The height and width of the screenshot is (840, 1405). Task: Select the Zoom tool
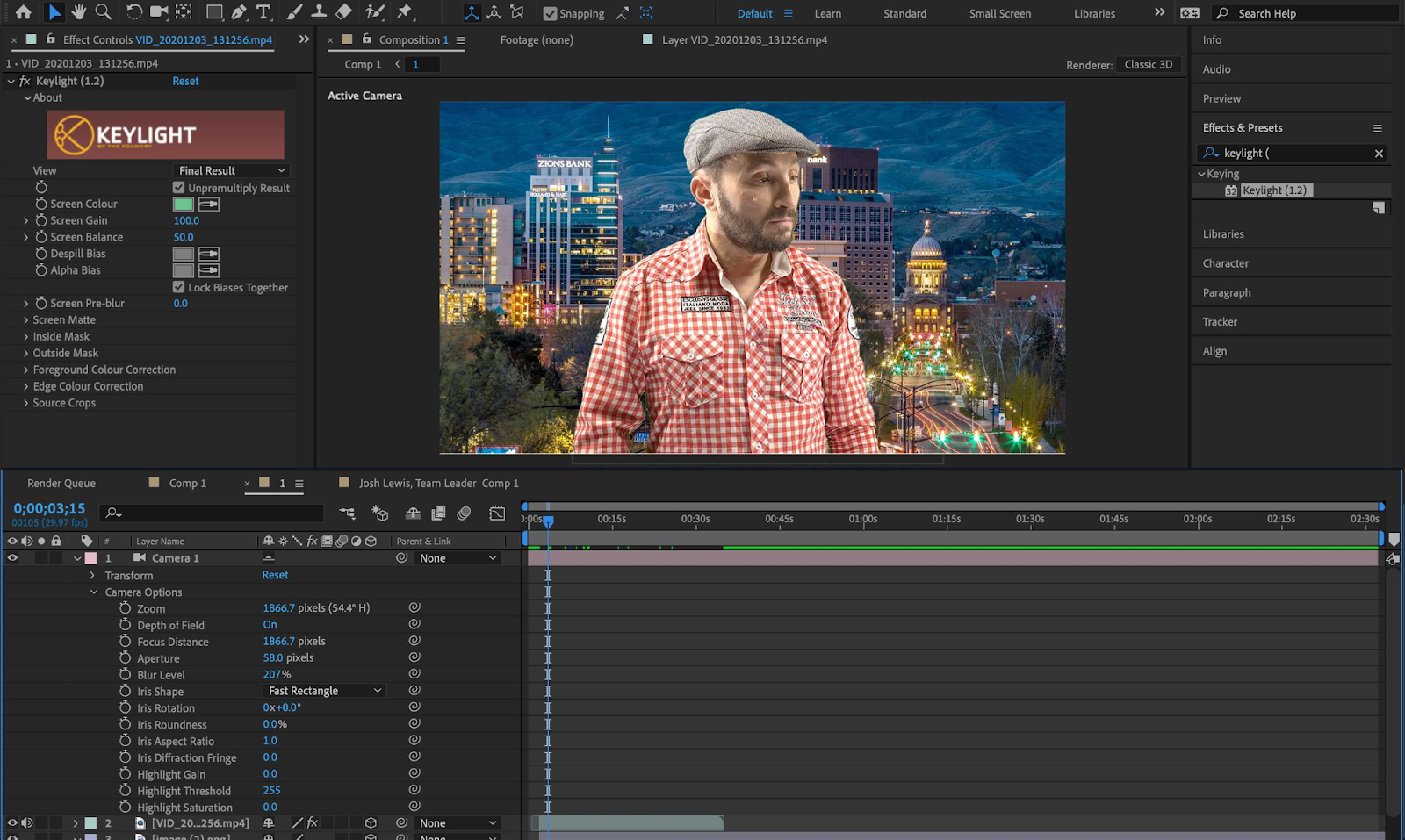click(104, 12)
